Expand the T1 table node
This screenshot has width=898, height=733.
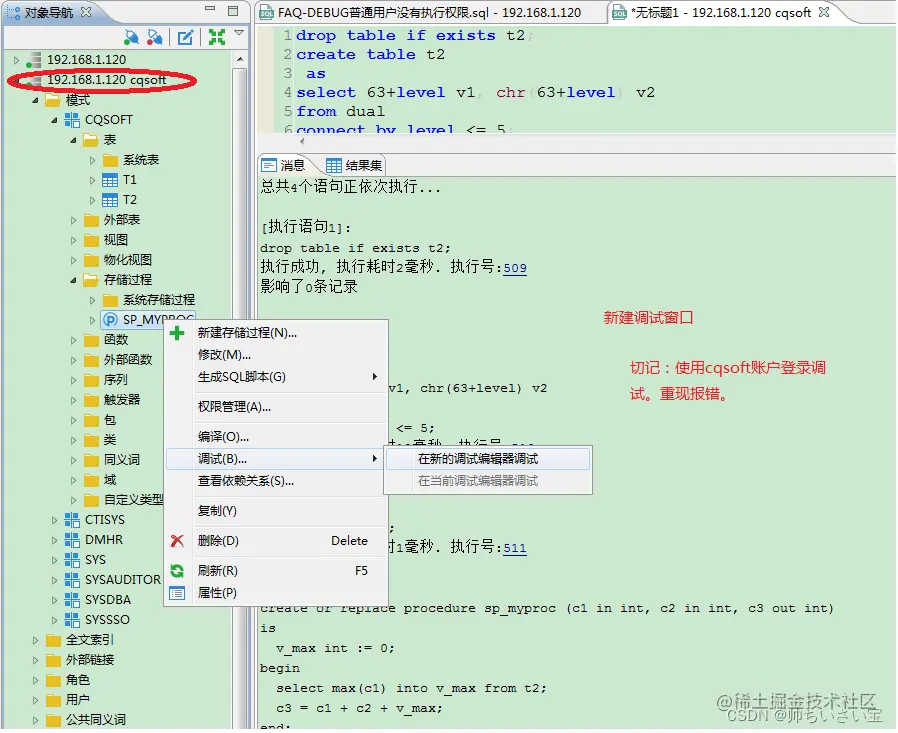point(93,180)
